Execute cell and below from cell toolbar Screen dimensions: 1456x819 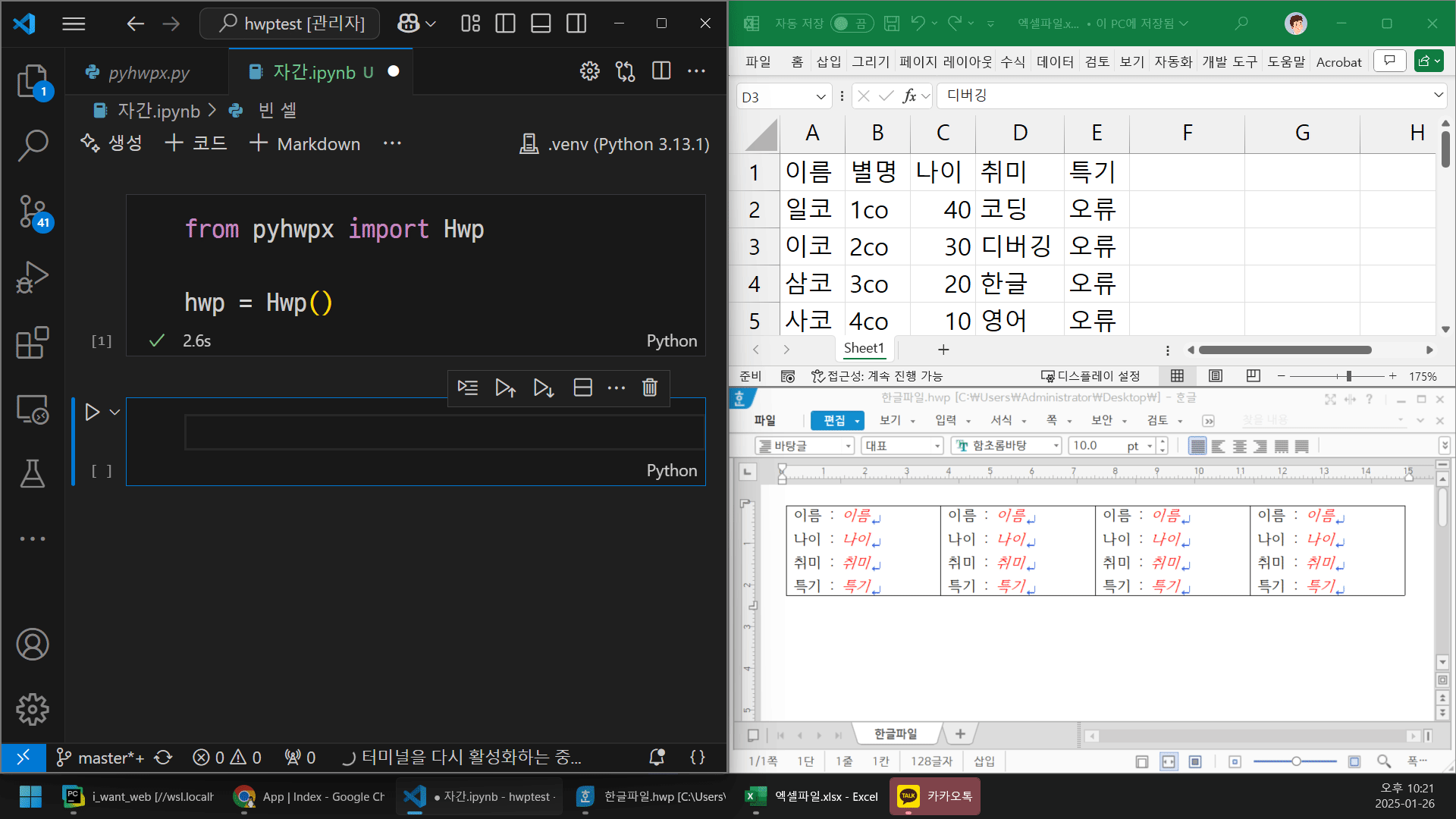(544, 388)
